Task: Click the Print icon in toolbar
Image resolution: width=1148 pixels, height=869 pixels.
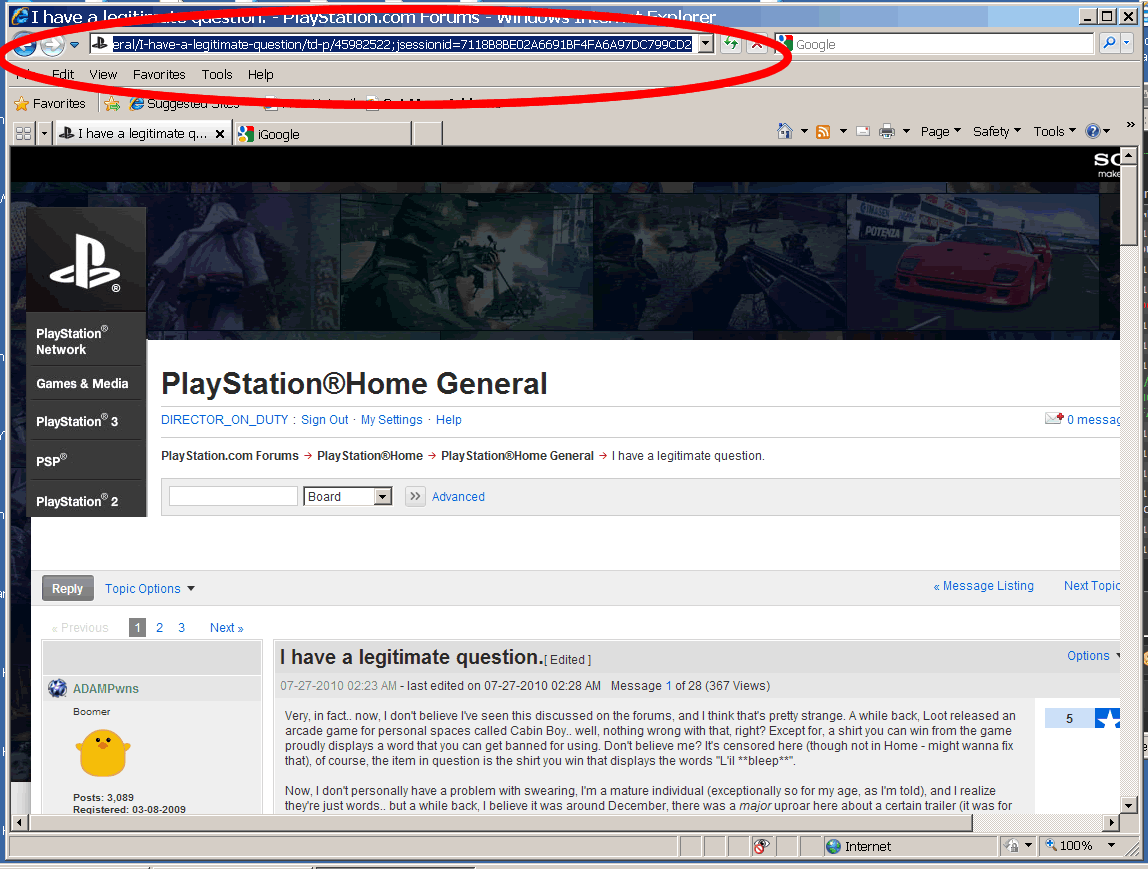Action: coord(887,132)
